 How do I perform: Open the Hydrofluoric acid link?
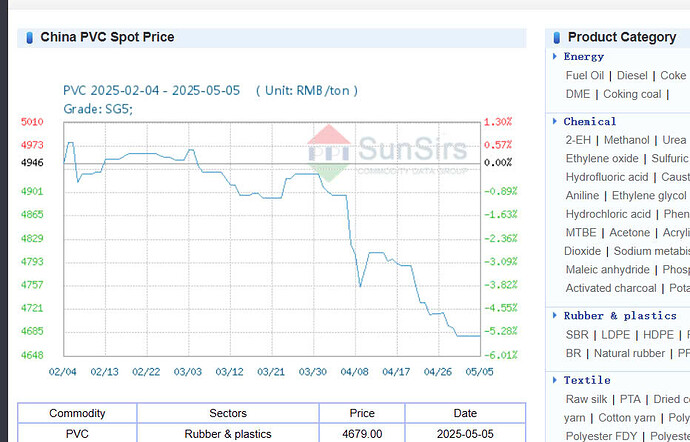607,177
